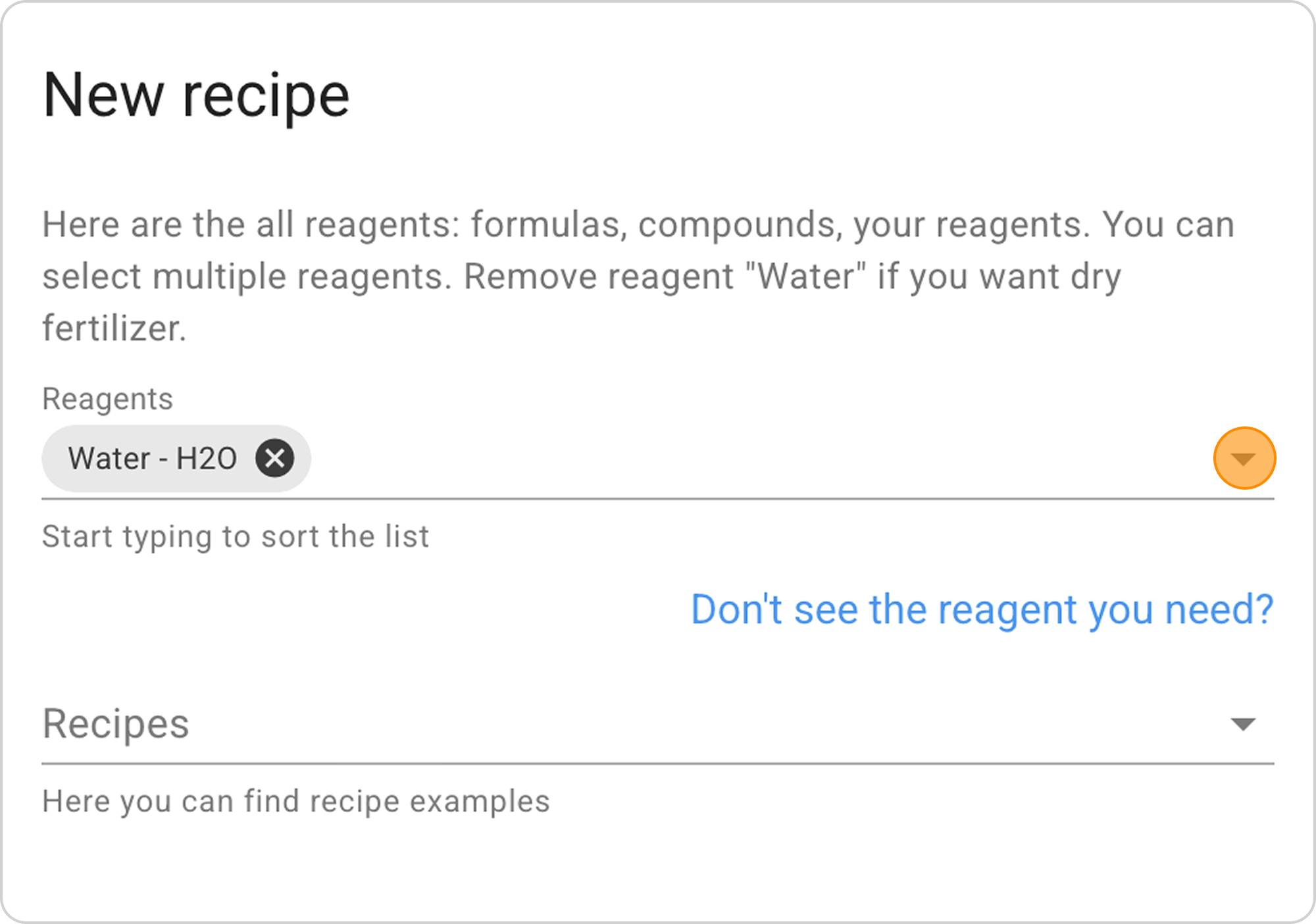Image resolution: width=1316 pixels, height=924 pixels.
Task: Expand the Recipes dropdown arrow
Action: coord(1244,724)
